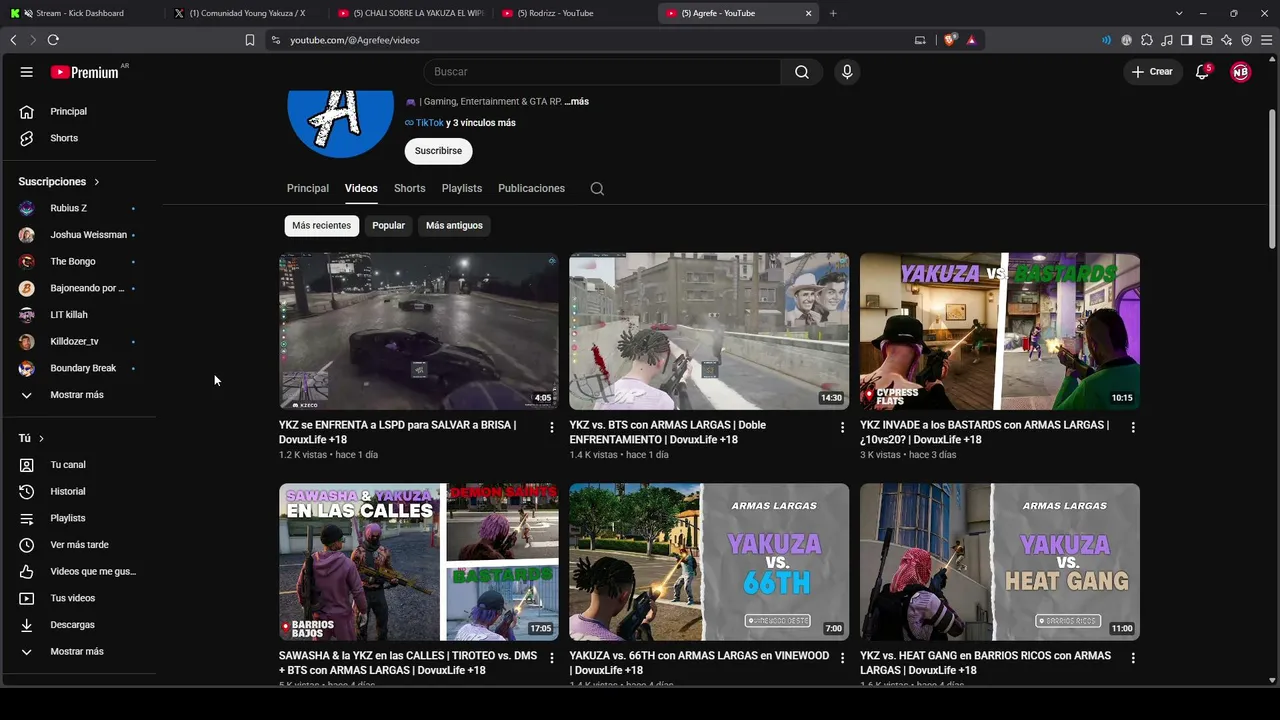
Task: Click the YouTube search input field
Action: coord(602,72)
